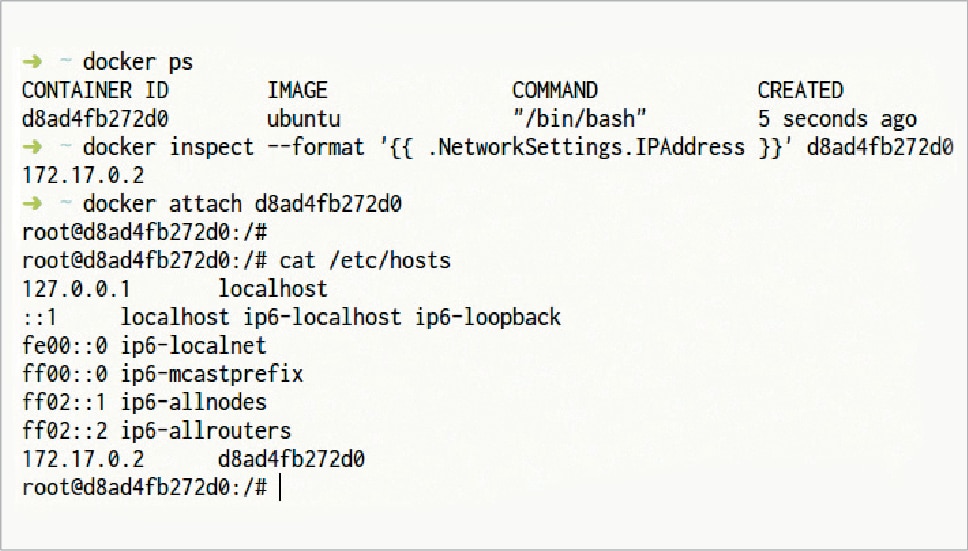968x551 pixels.
Task: Click the COMMAND column header
Action: coord(554,90)
